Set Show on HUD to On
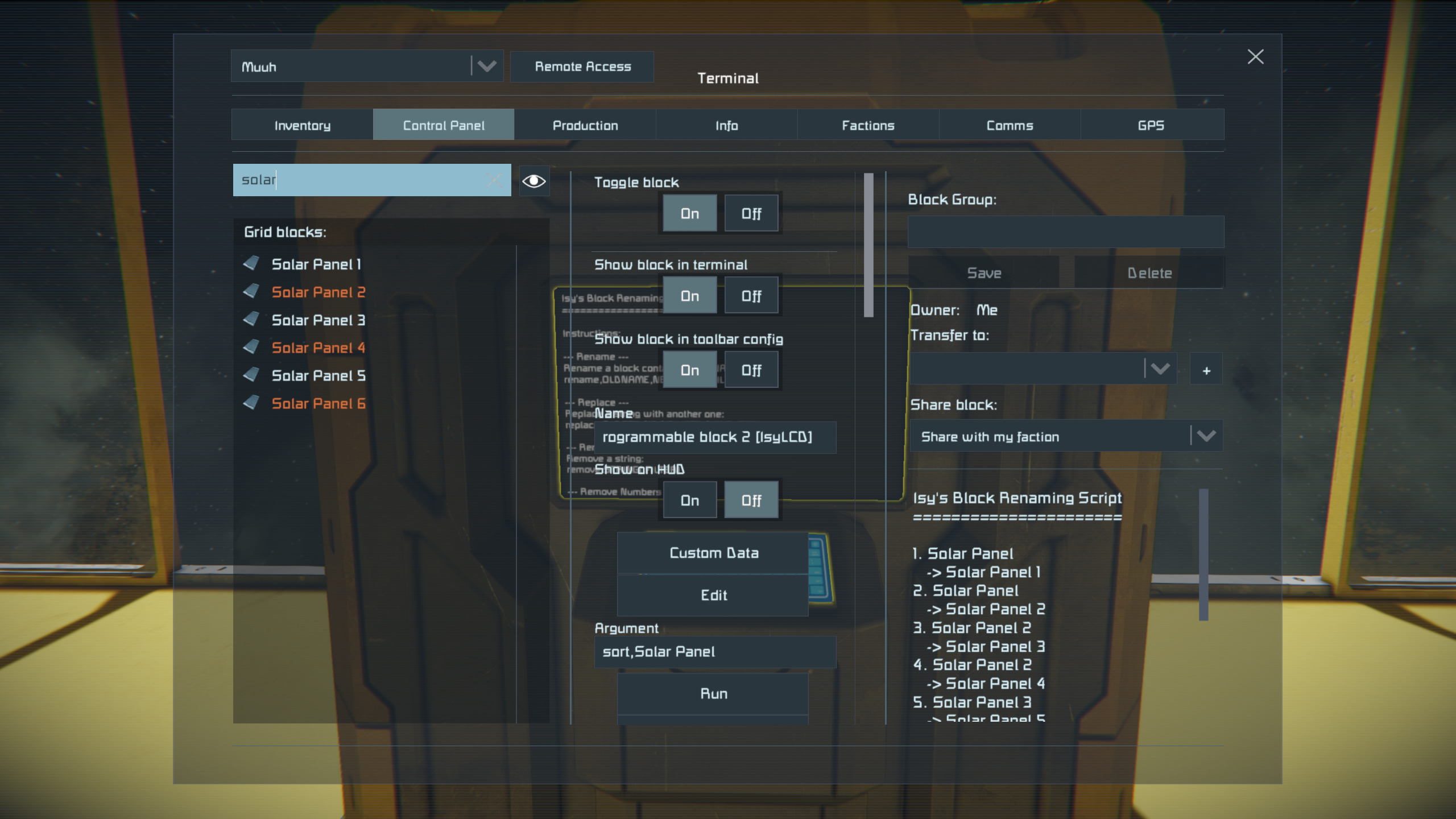1456x819 pixels. [689, 500]
